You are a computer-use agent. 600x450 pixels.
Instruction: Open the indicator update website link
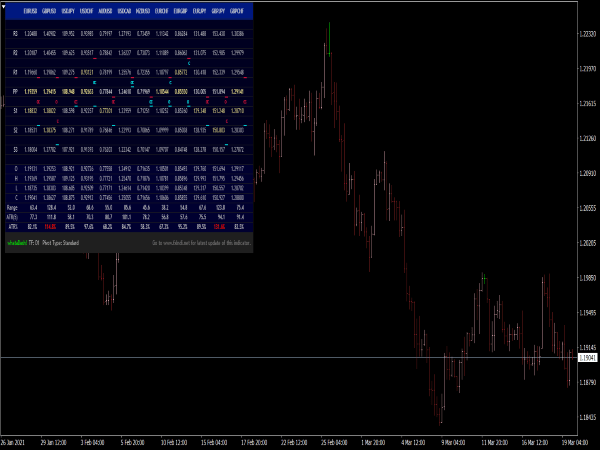(x=201, y=243)
